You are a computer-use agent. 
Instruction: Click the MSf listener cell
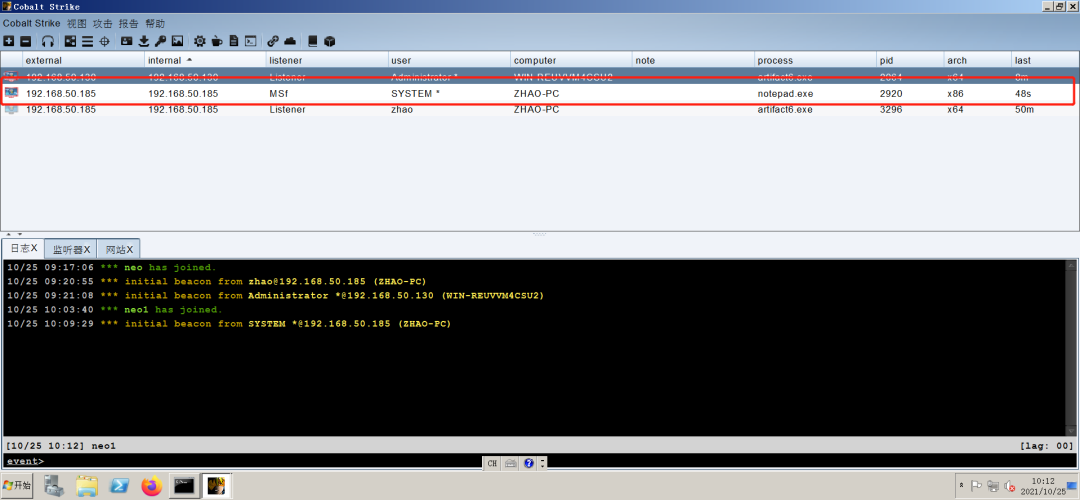click(326, 92)
